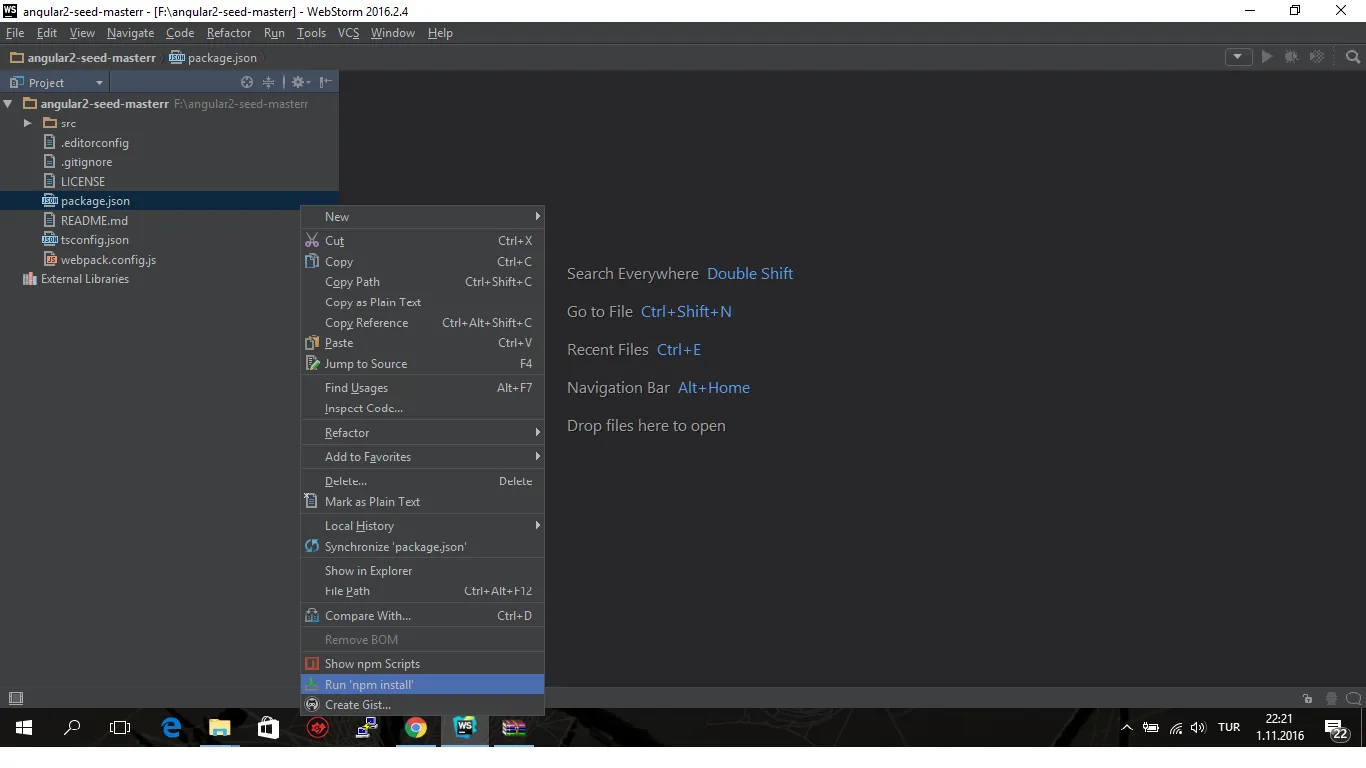The height and width of the screenshot is (768, 1366).
Task: Open the run configuration dropdown
Action: (x=1238, y=57)
